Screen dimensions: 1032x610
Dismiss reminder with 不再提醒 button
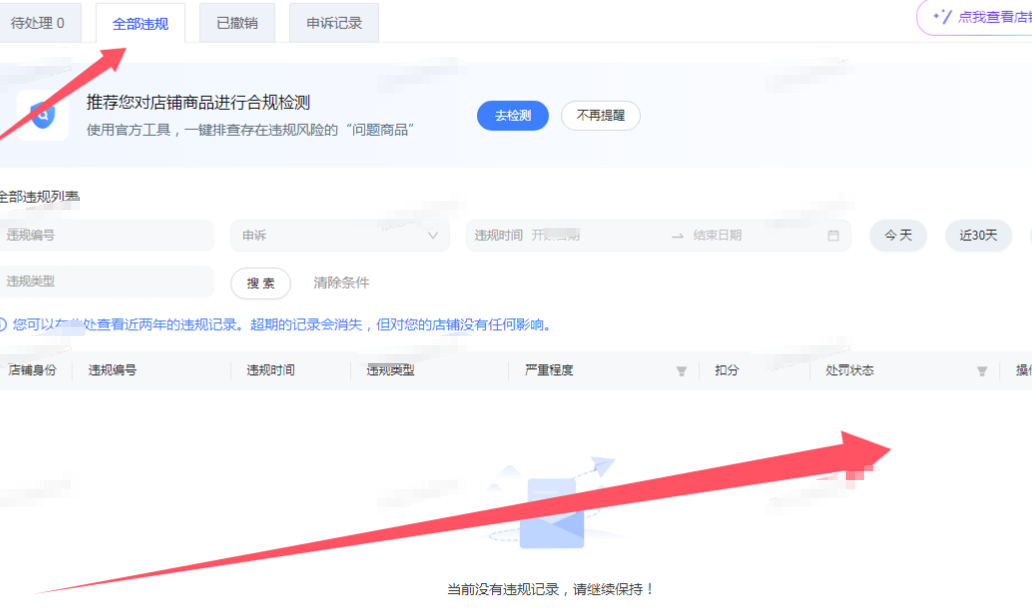click(600, 116)
